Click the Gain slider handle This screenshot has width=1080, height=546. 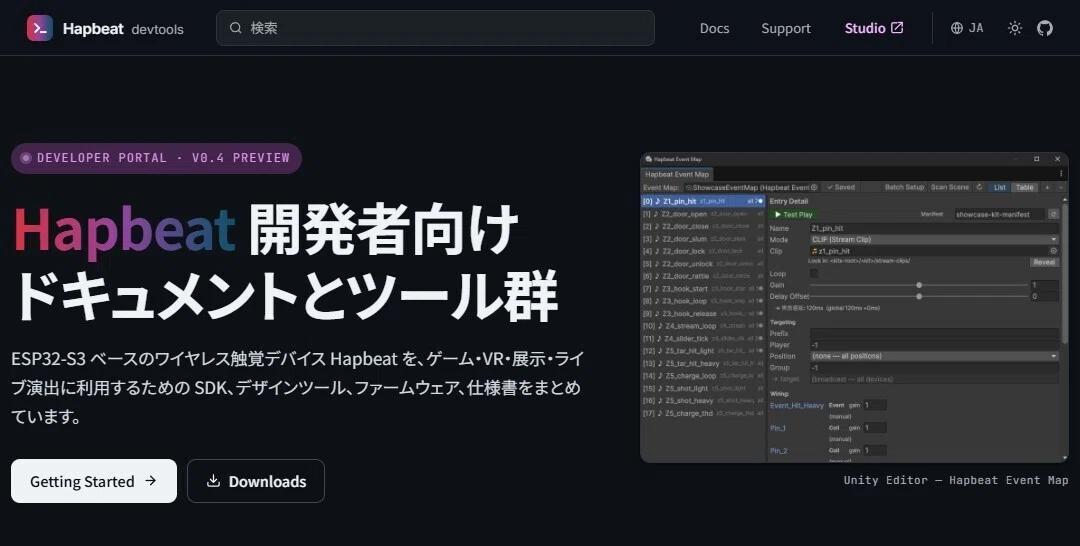(x=919, y=285)
